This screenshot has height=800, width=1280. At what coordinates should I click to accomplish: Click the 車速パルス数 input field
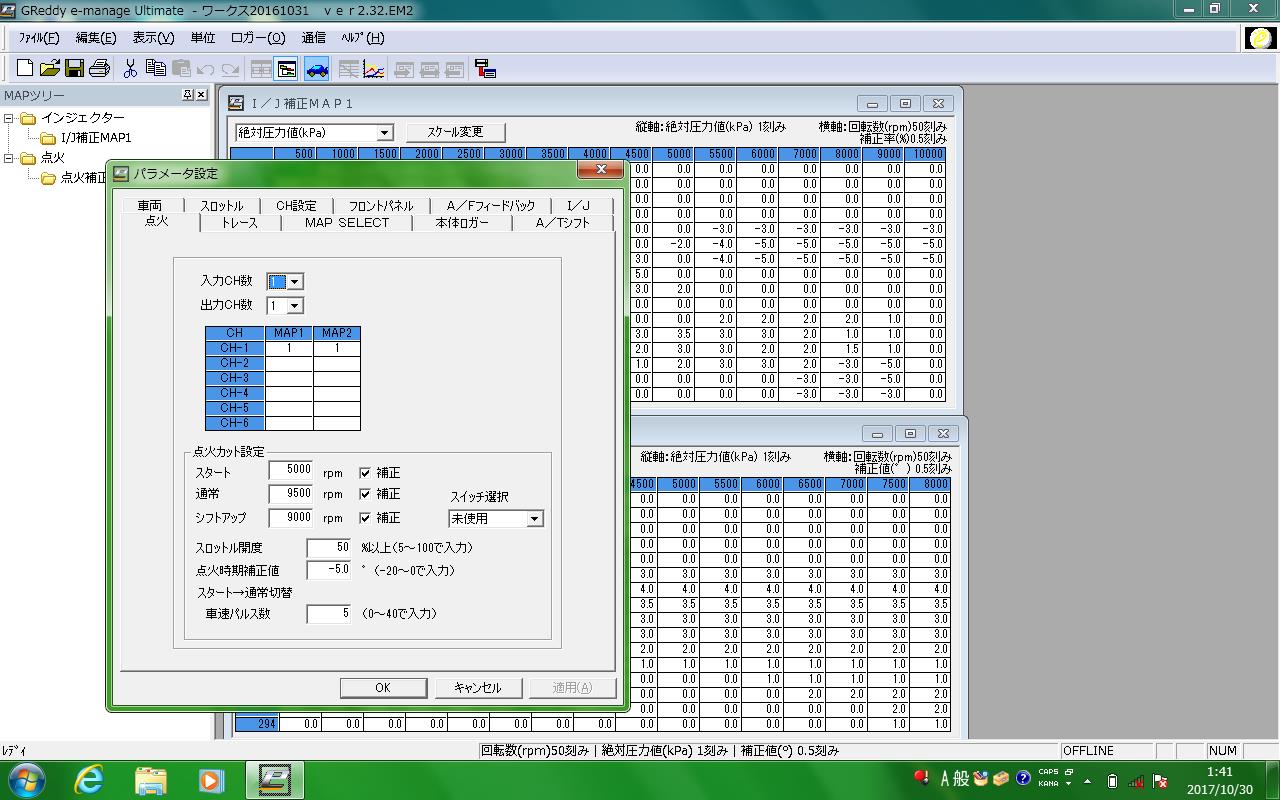(329, 614)
